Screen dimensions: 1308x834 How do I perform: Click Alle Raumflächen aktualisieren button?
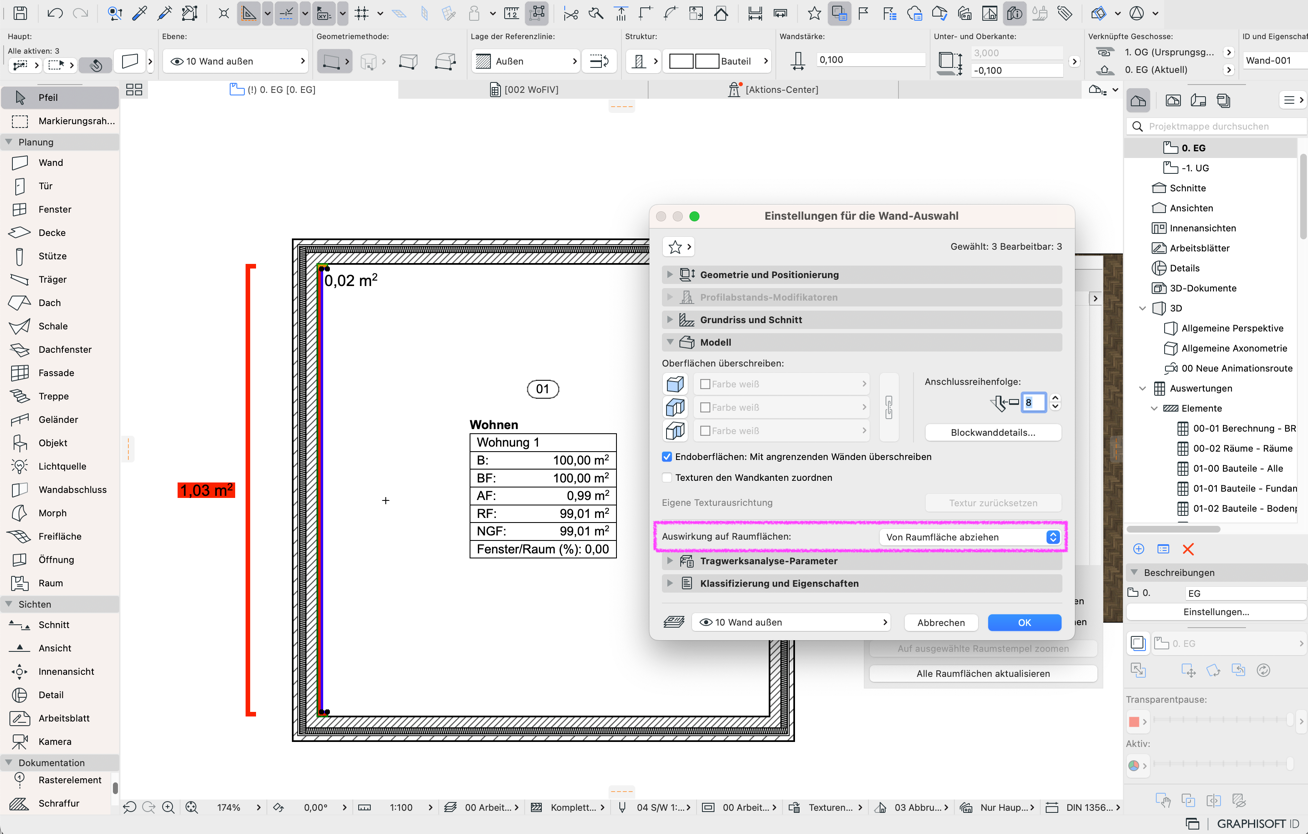983,674
